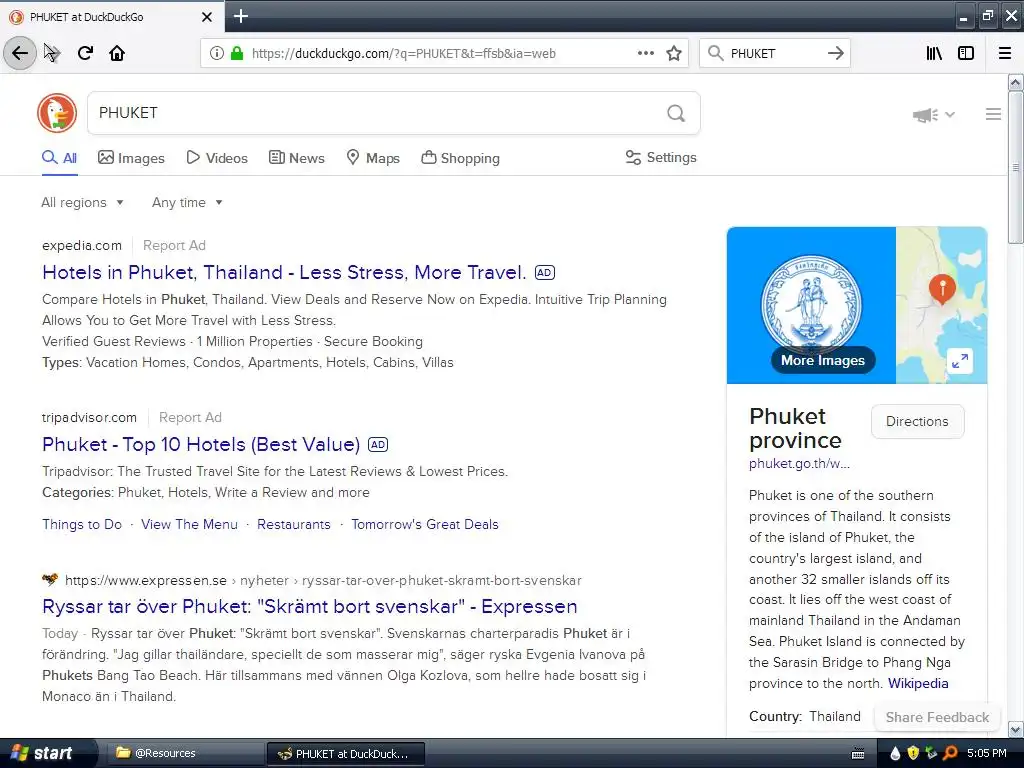Open the browser home page icon
The height and width of the screenshot is (768, 1024).
[x=117, y=53]
